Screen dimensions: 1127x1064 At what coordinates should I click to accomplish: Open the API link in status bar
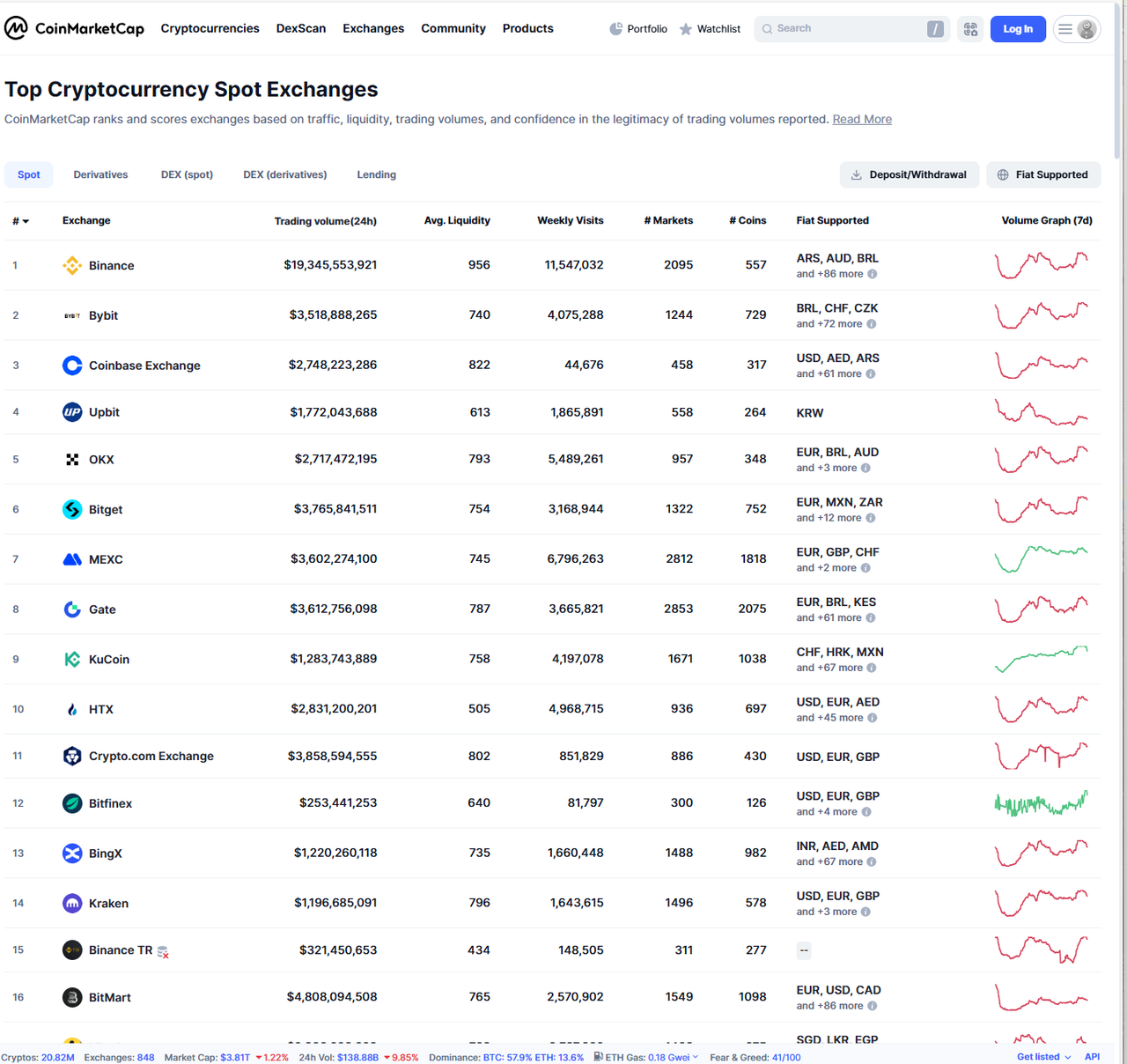click(1092, 1057)
